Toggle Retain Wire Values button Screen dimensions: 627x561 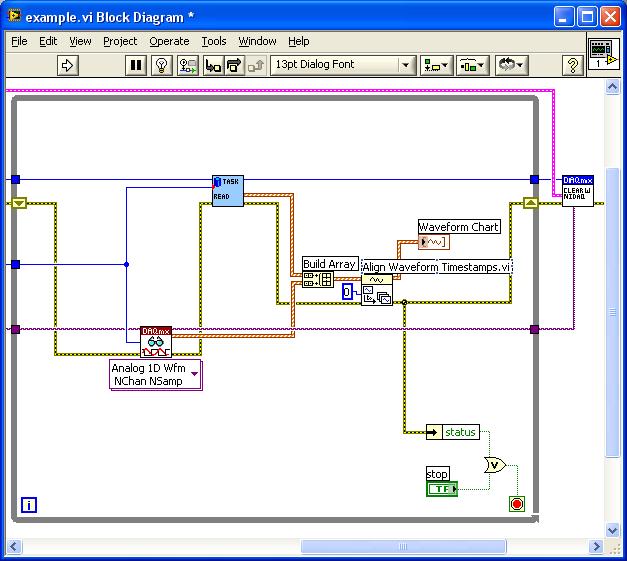pos(187,65)
